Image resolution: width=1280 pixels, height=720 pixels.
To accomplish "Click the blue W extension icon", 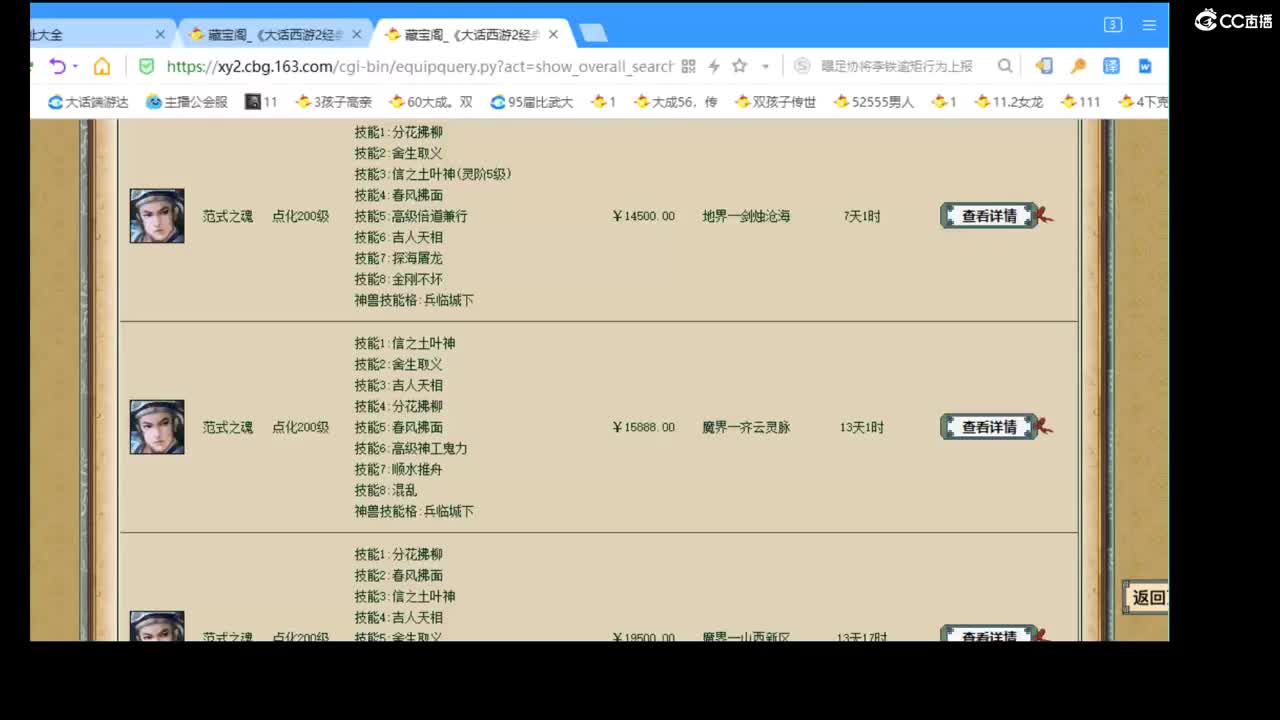I will (x=1145, y=66).
